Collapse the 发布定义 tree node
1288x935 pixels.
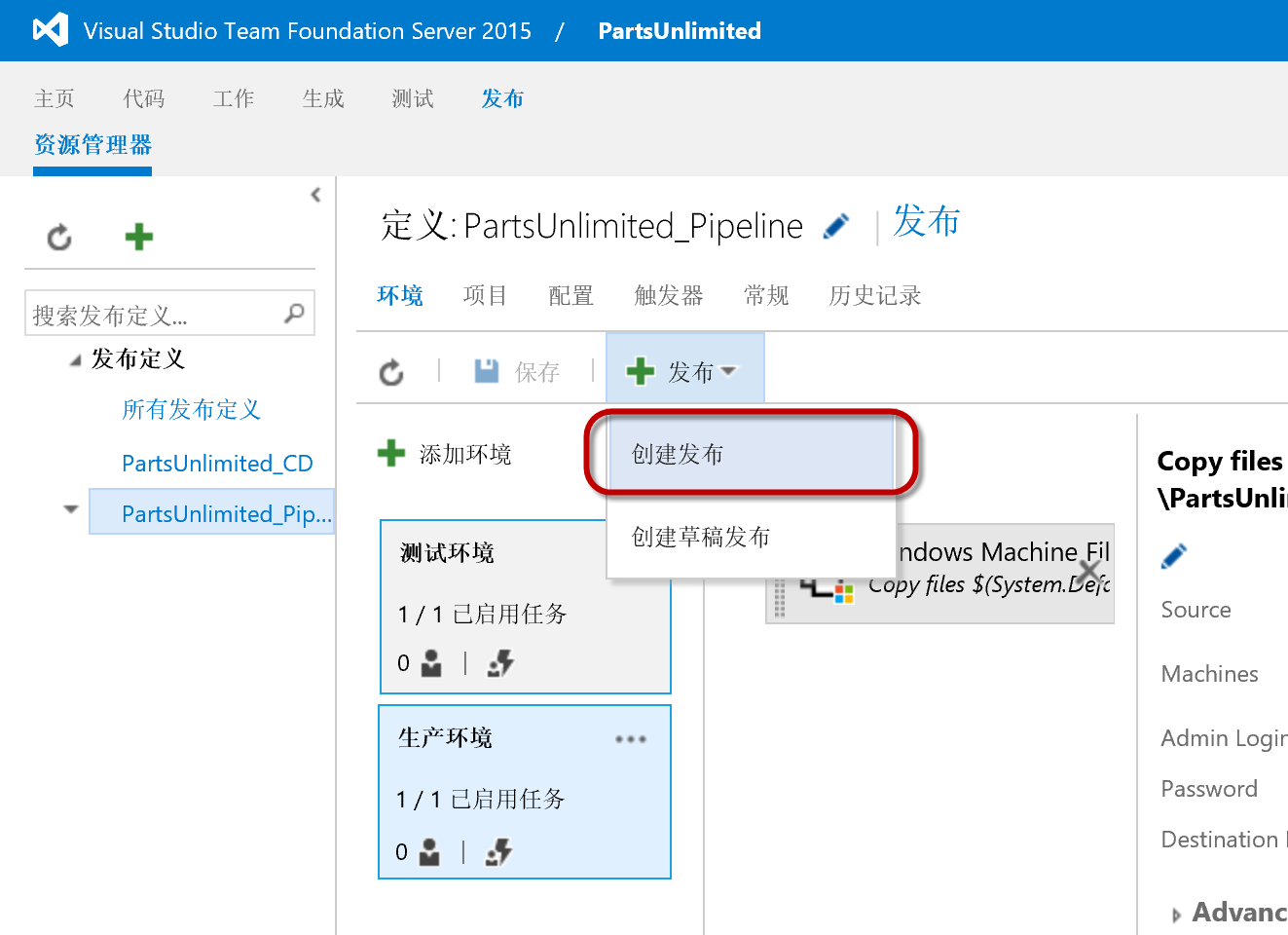(75, 360)
